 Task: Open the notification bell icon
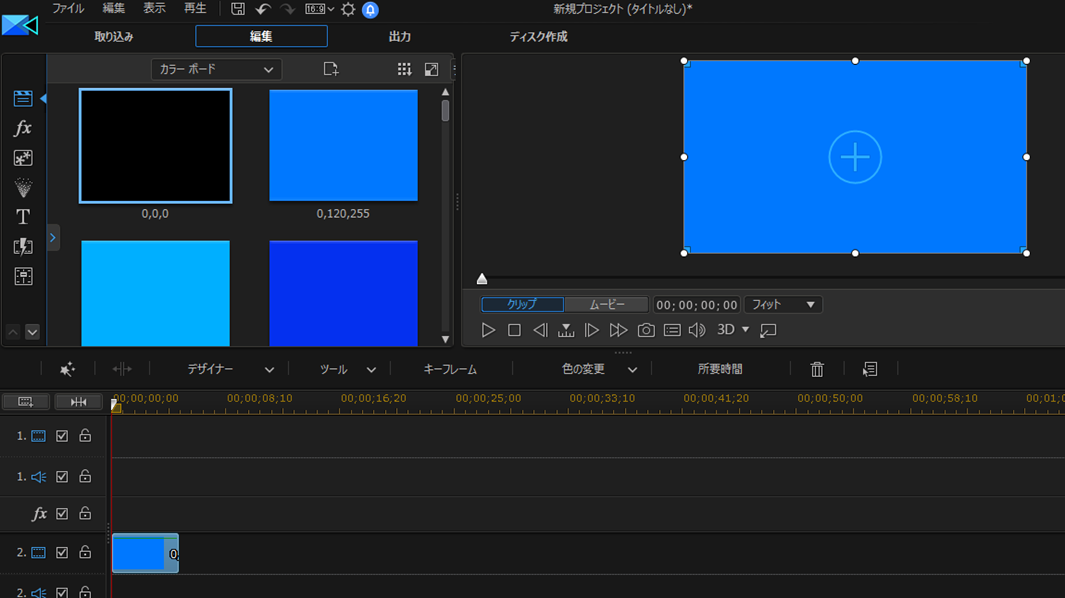click(x=370, y=9)
